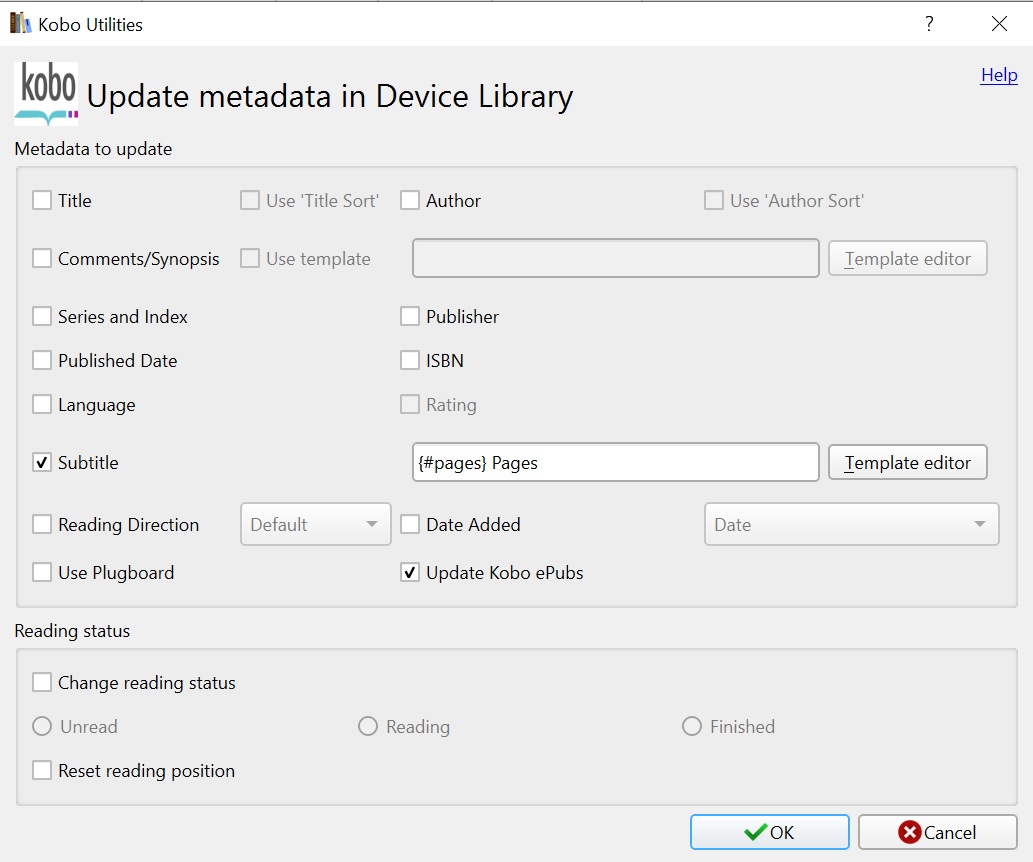Viewport: 1033px width, 862px height.
Task: Toggle the Rating checkbox
Action: point(410,405)
